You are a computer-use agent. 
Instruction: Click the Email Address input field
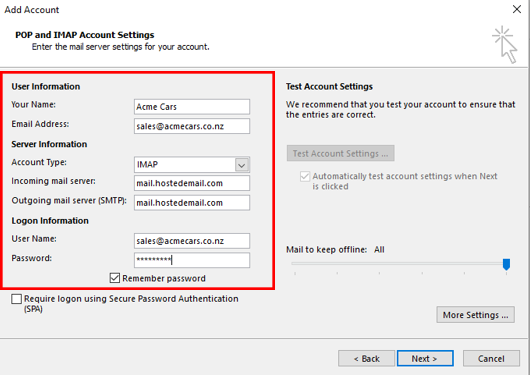192,126
